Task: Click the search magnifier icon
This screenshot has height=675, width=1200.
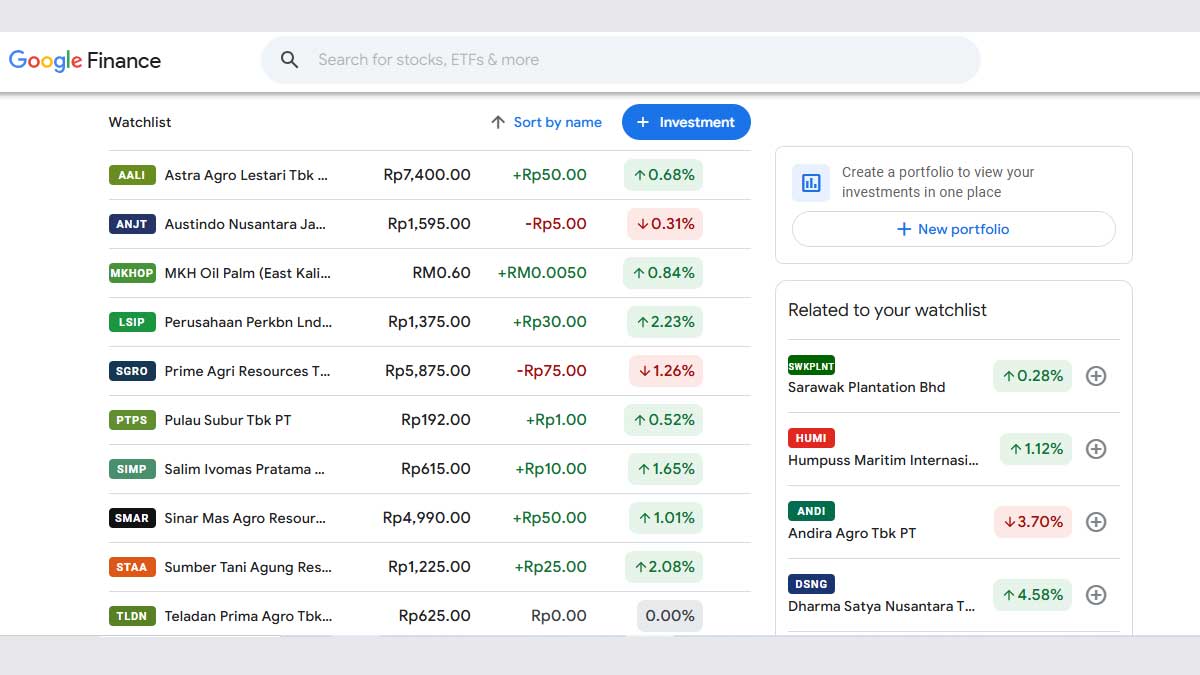Action: point(290,60)
